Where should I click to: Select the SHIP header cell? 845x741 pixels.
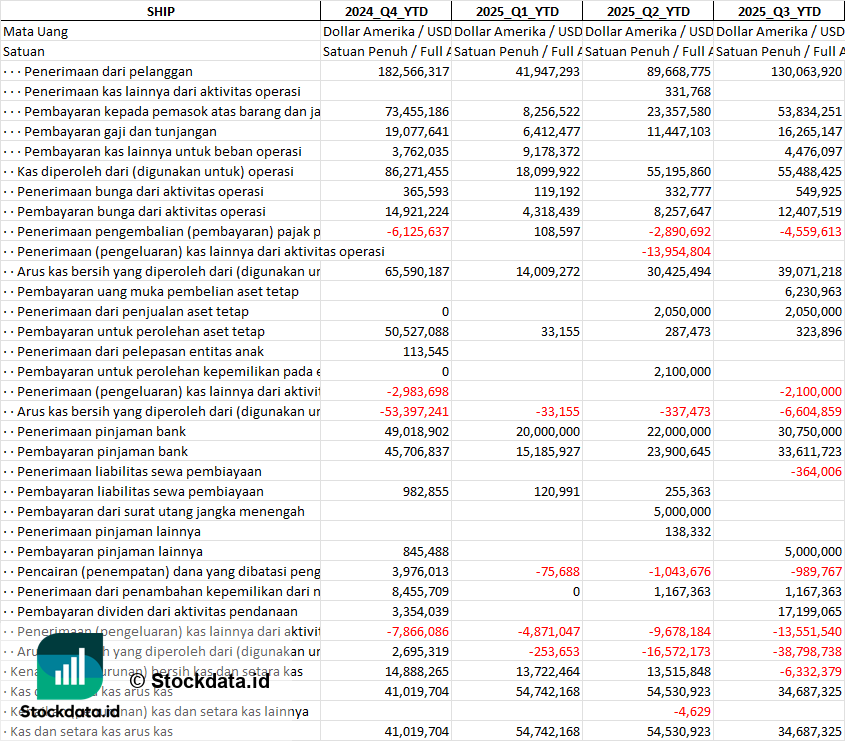(x=160, y=11)
